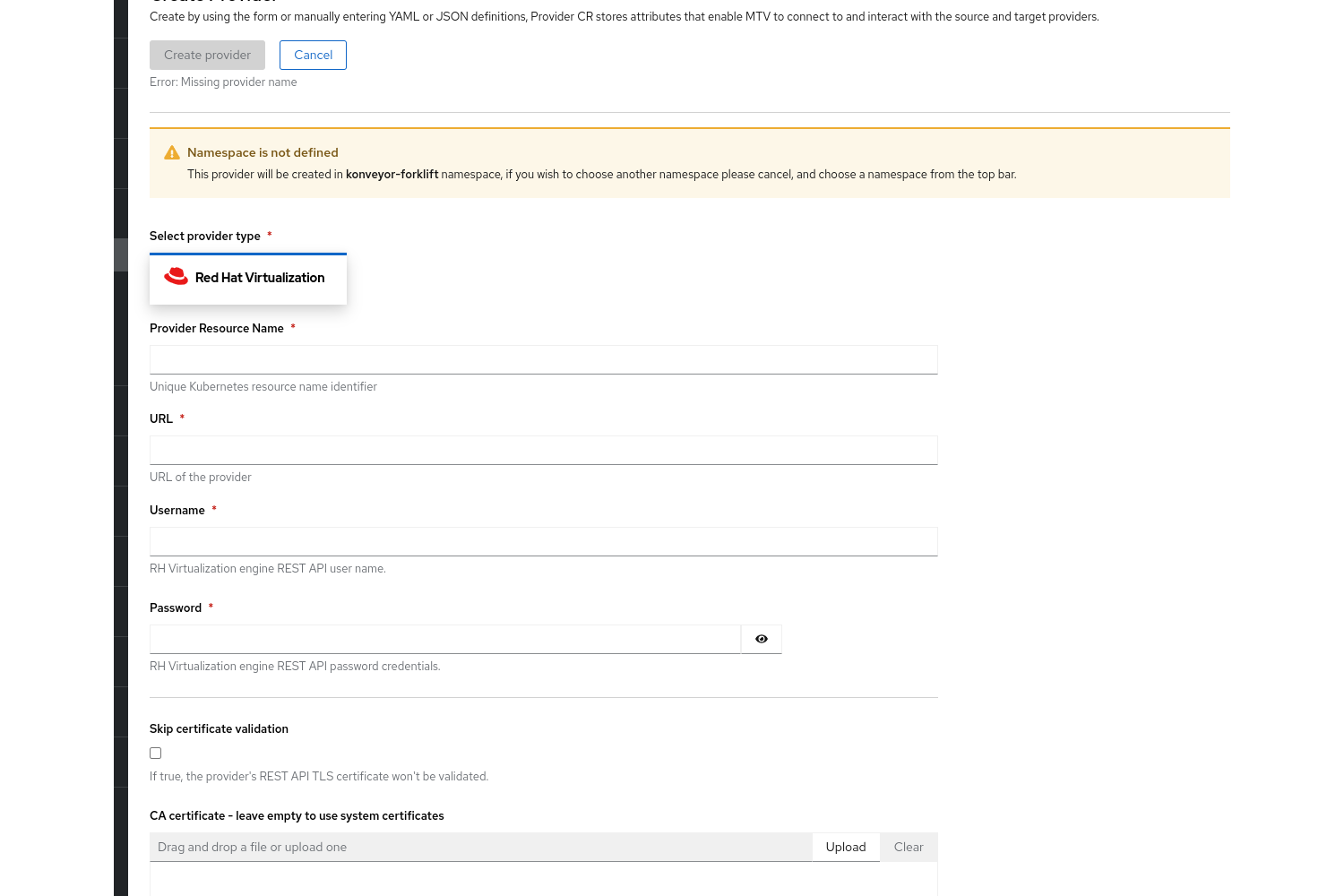Click the Password field label
The image size is (1344, 896).
tap(176, 607)
